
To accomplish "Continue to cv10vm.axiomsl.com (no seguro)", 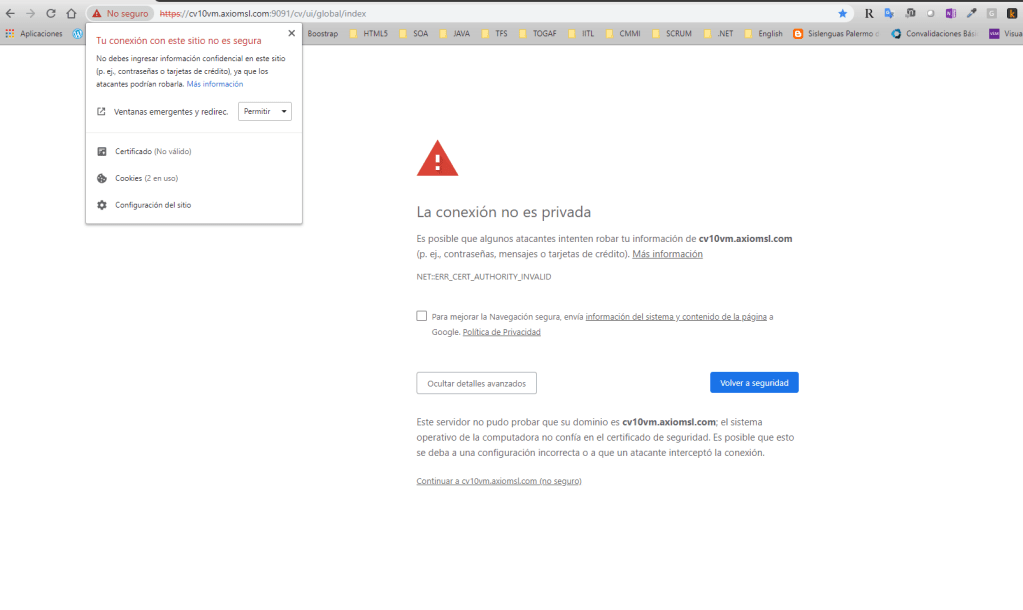I will coord(498,481).
